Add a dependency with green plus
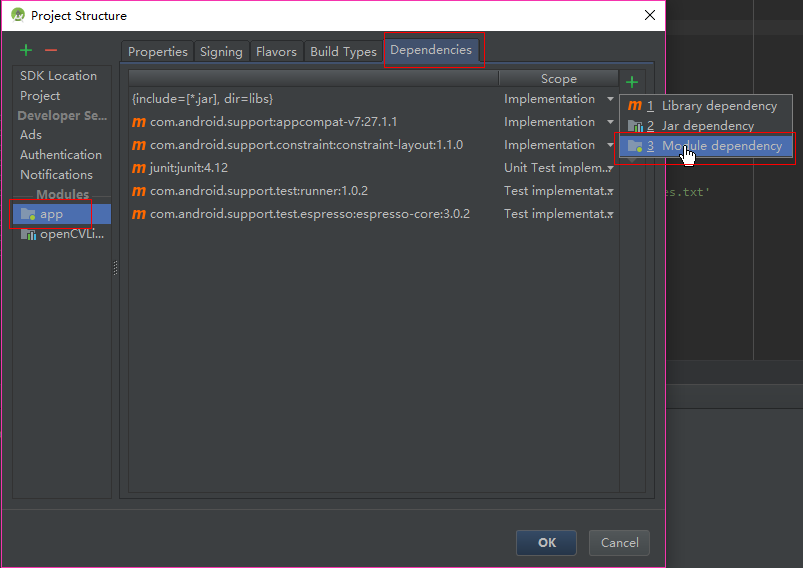The height and width of the screenshot is (568, 803). (632, 82)
